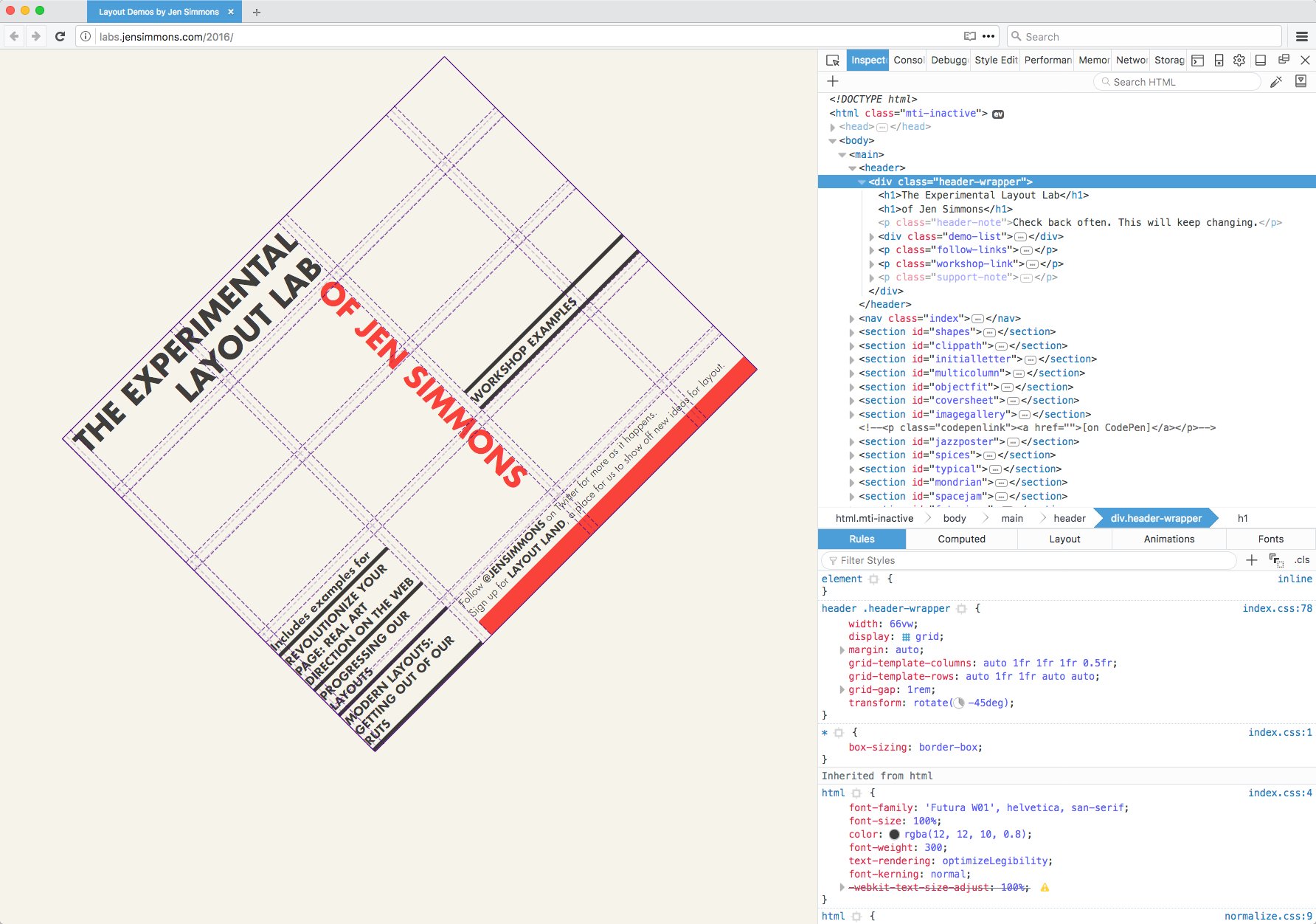Viewport: 1316px width, 924px height.
Task: Open devtools settings gear
Action: [1239, 61]
